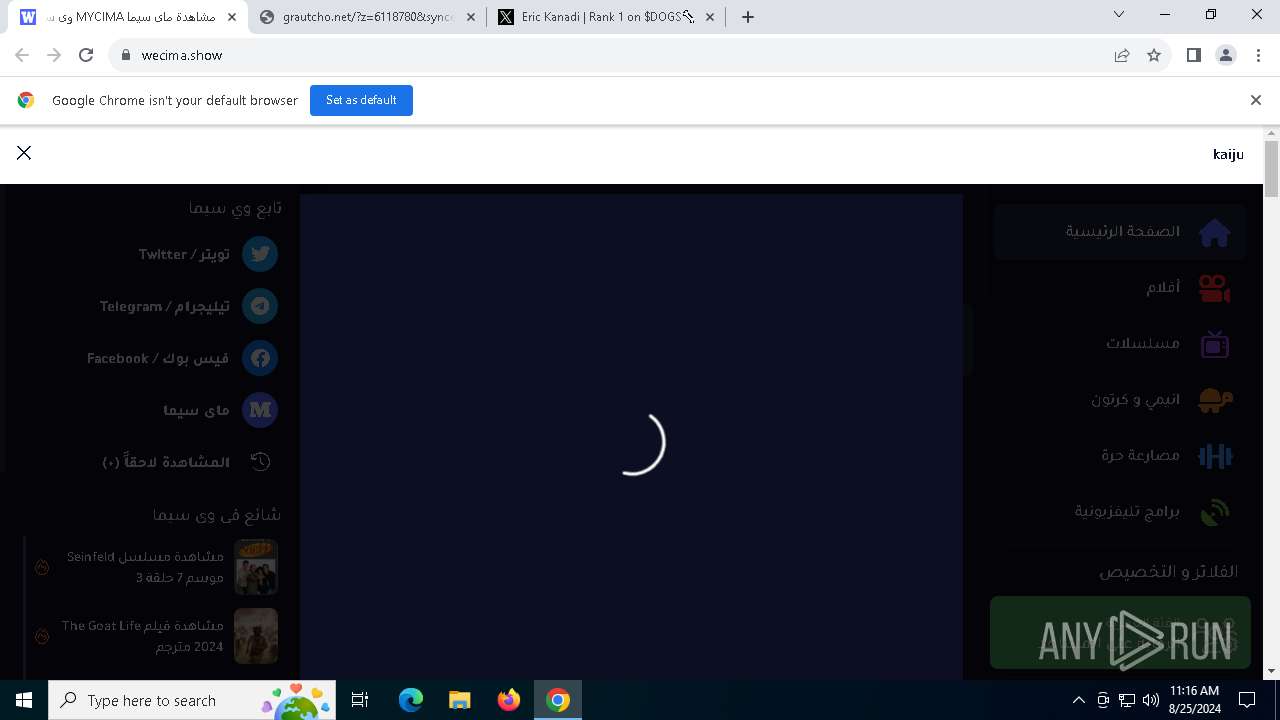Viewport: 1280px width, 720px height.
Task: Open the ماي سيما link
Action: (197, 410)
